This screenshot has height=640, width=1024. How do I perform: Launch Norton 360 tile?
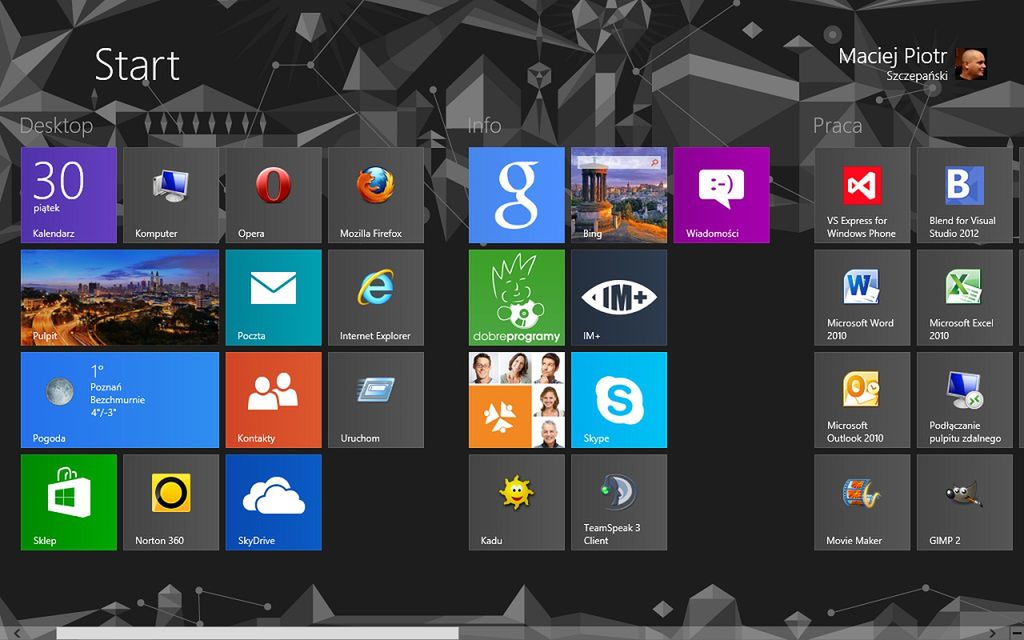tap(171, 502)
